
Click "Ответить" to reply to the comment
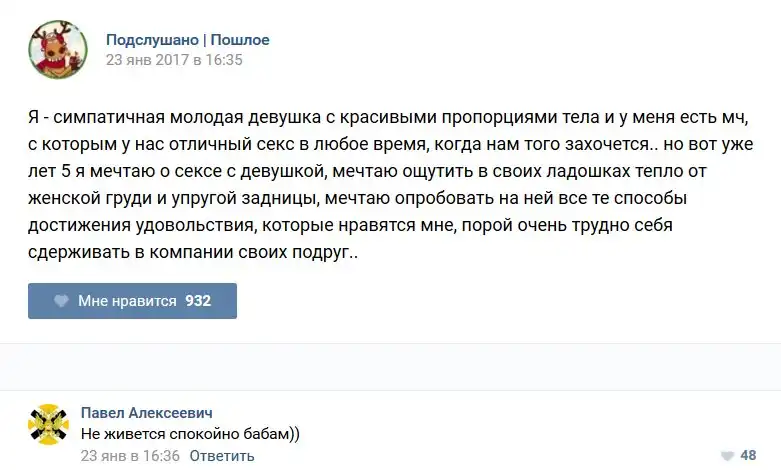222,456
